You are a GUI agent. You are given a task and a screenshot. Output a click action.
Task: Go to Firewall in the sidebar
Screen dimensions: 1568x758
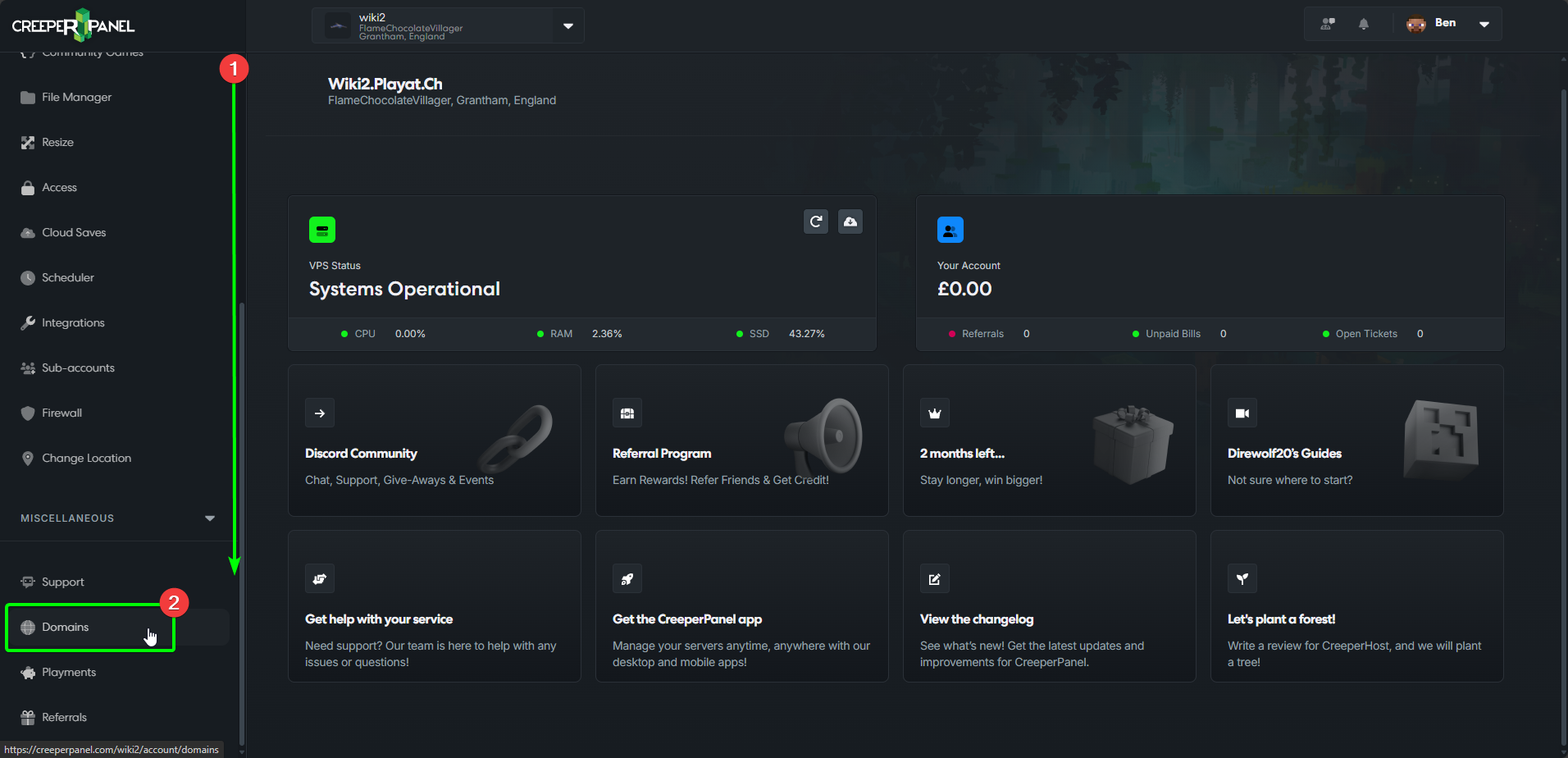[62, 413]
